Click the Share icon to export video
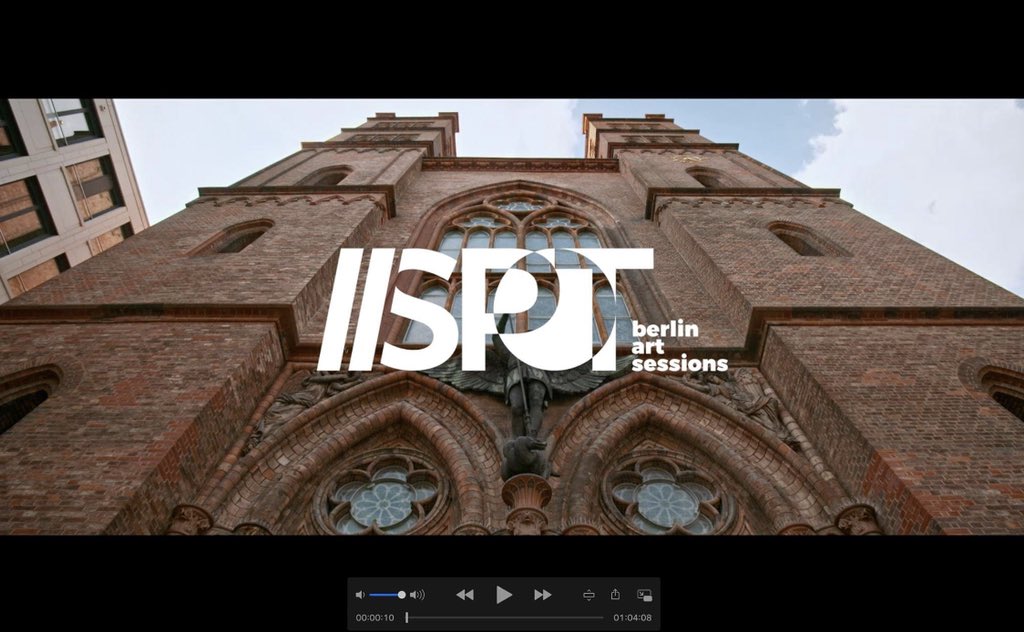 click(x=617, y=592)
